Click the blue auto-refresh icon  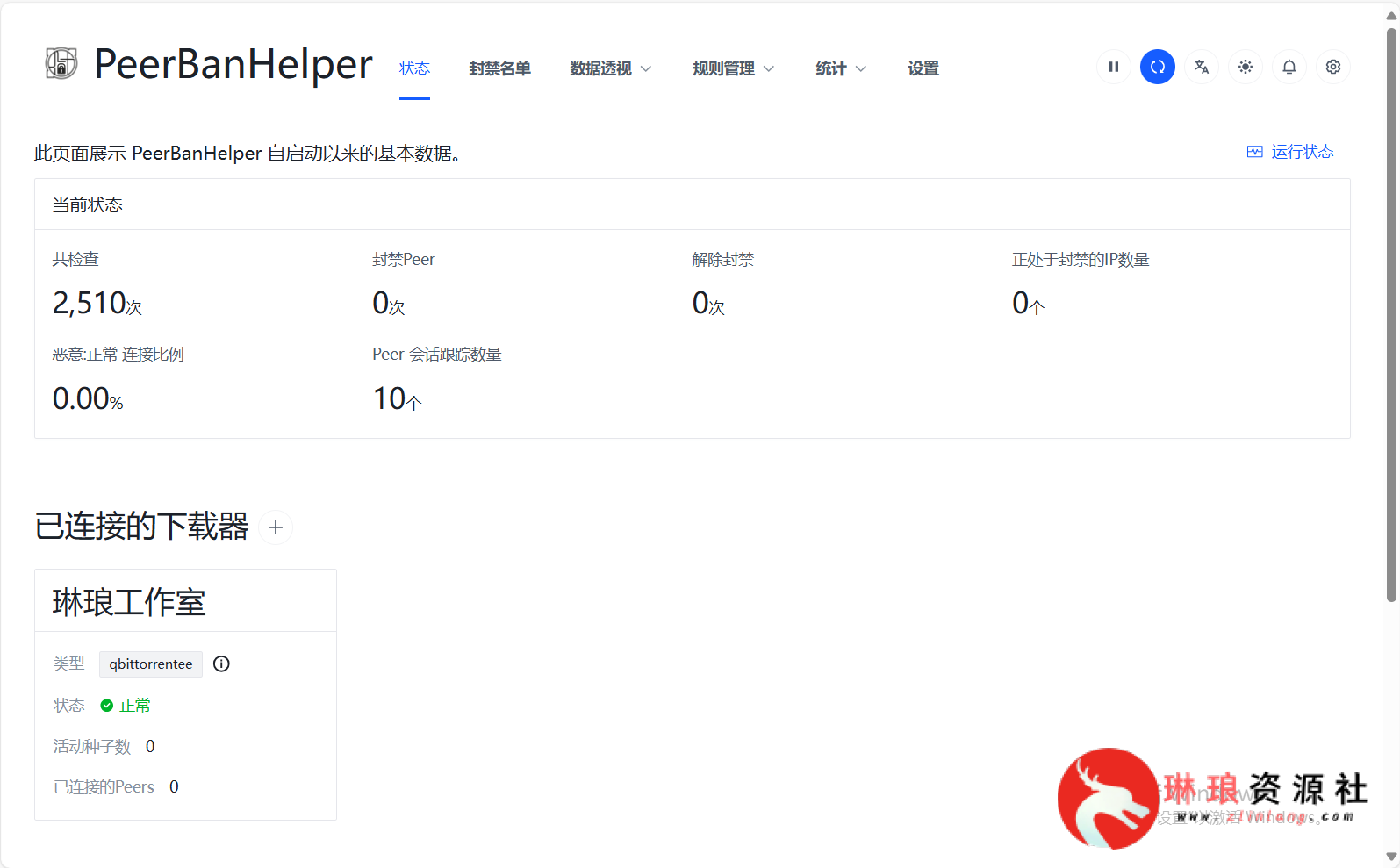pyautogui.click(x=1158, y=67)
